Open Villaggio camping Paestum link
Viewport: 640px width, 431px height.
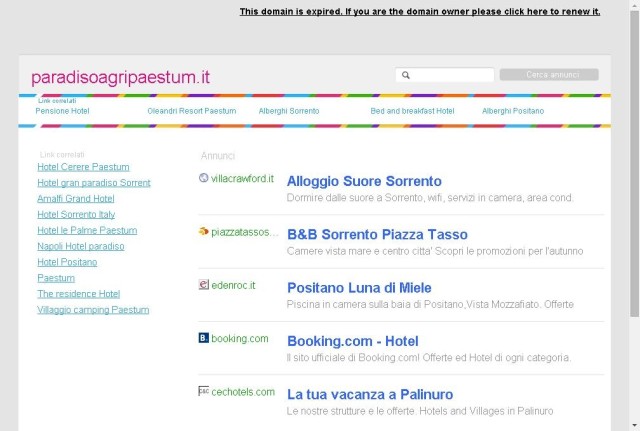point(93,310)
